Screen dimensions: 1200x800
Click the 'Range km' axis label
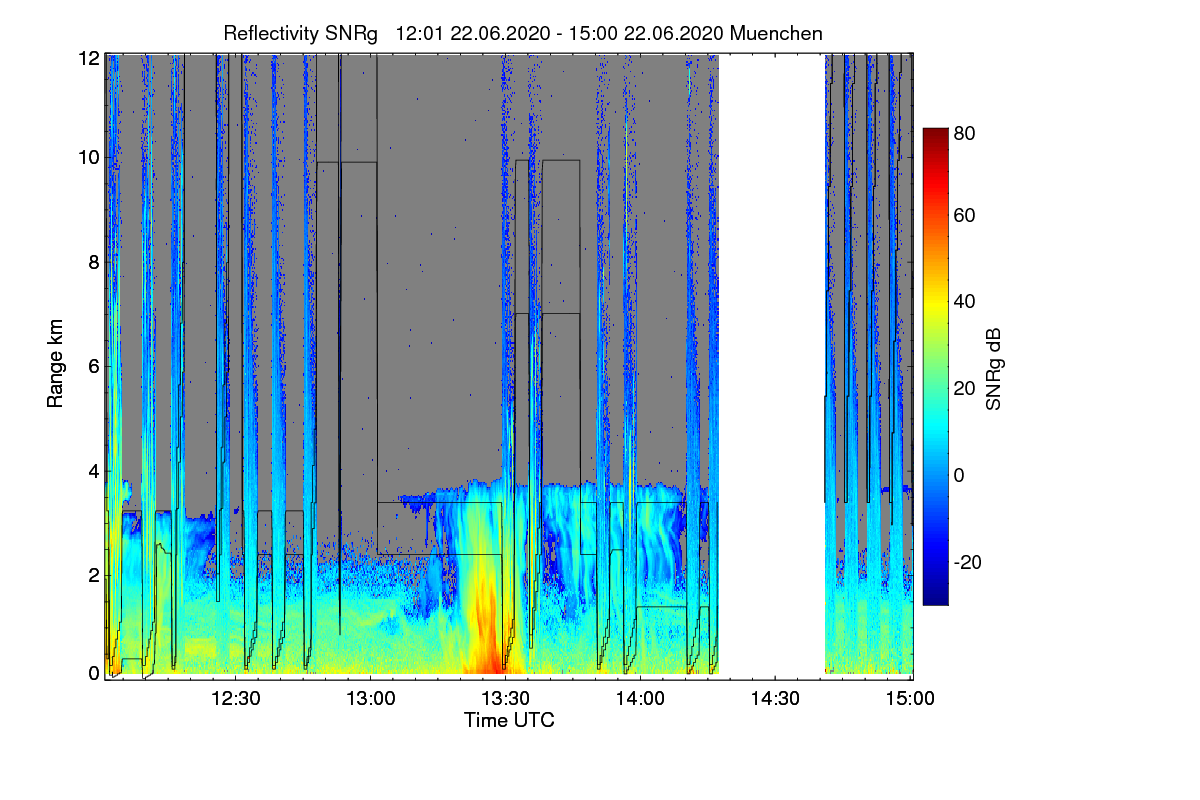54,363
